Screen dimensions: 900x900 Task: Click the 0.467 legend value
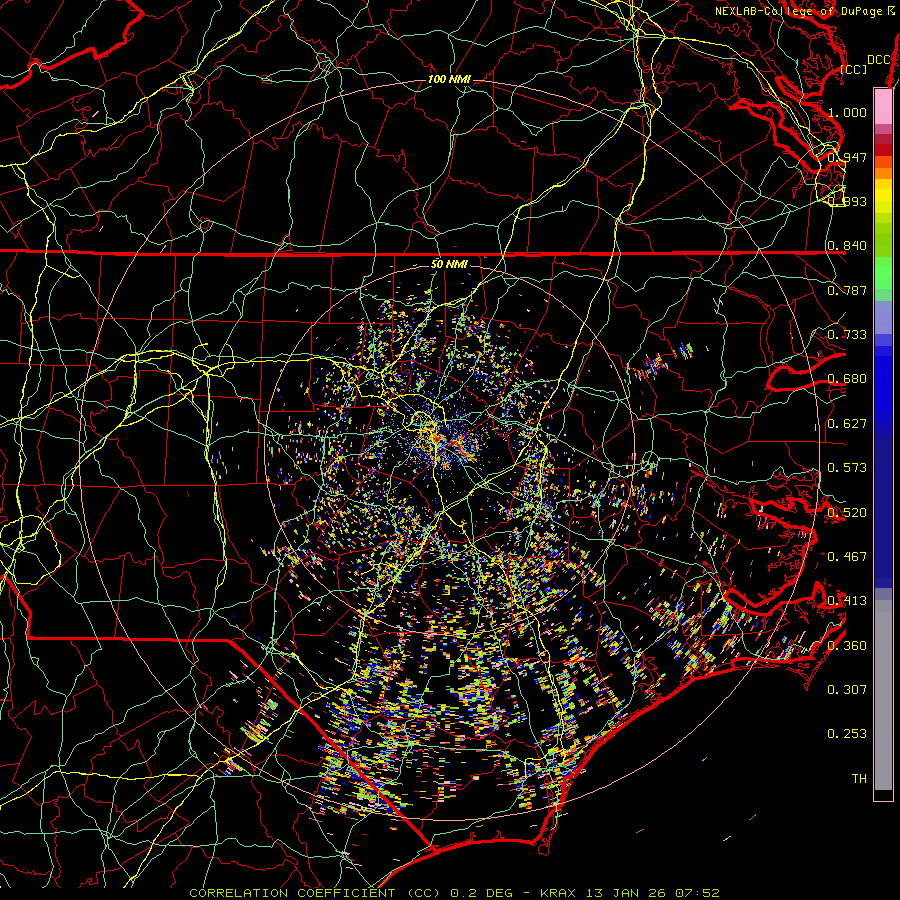pos(847,557)
